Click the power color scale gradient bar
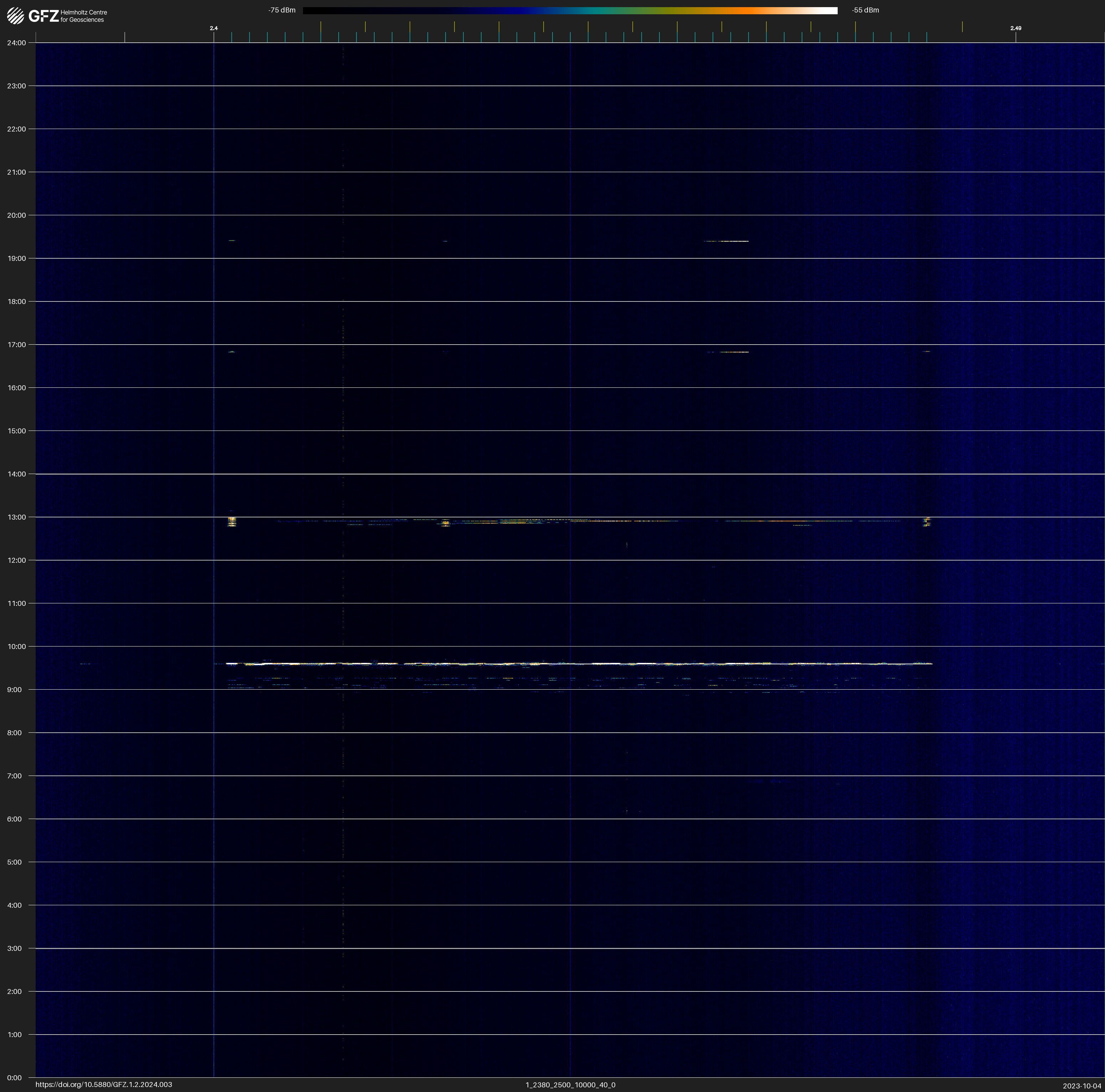The width and height of the screenshot is (1105, 1092). click(570, 10)
